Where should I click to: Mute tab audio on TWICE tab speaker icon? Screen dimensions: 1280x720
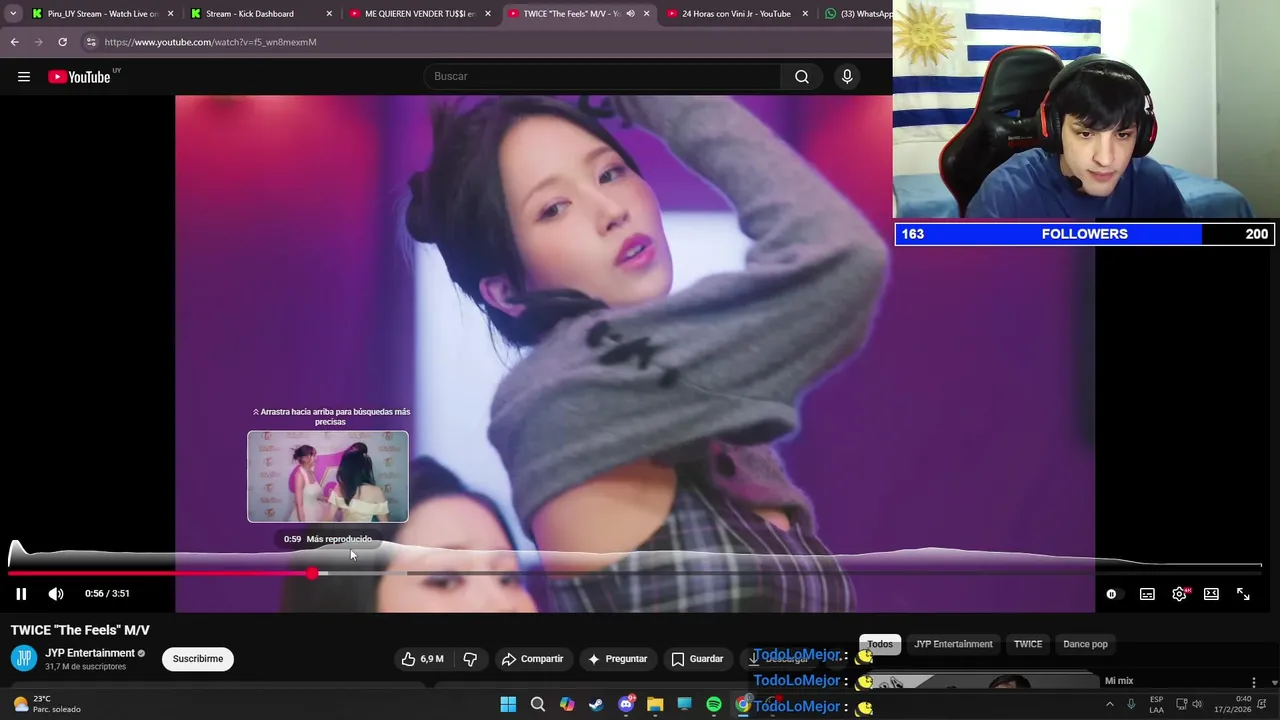pos(630,14)
